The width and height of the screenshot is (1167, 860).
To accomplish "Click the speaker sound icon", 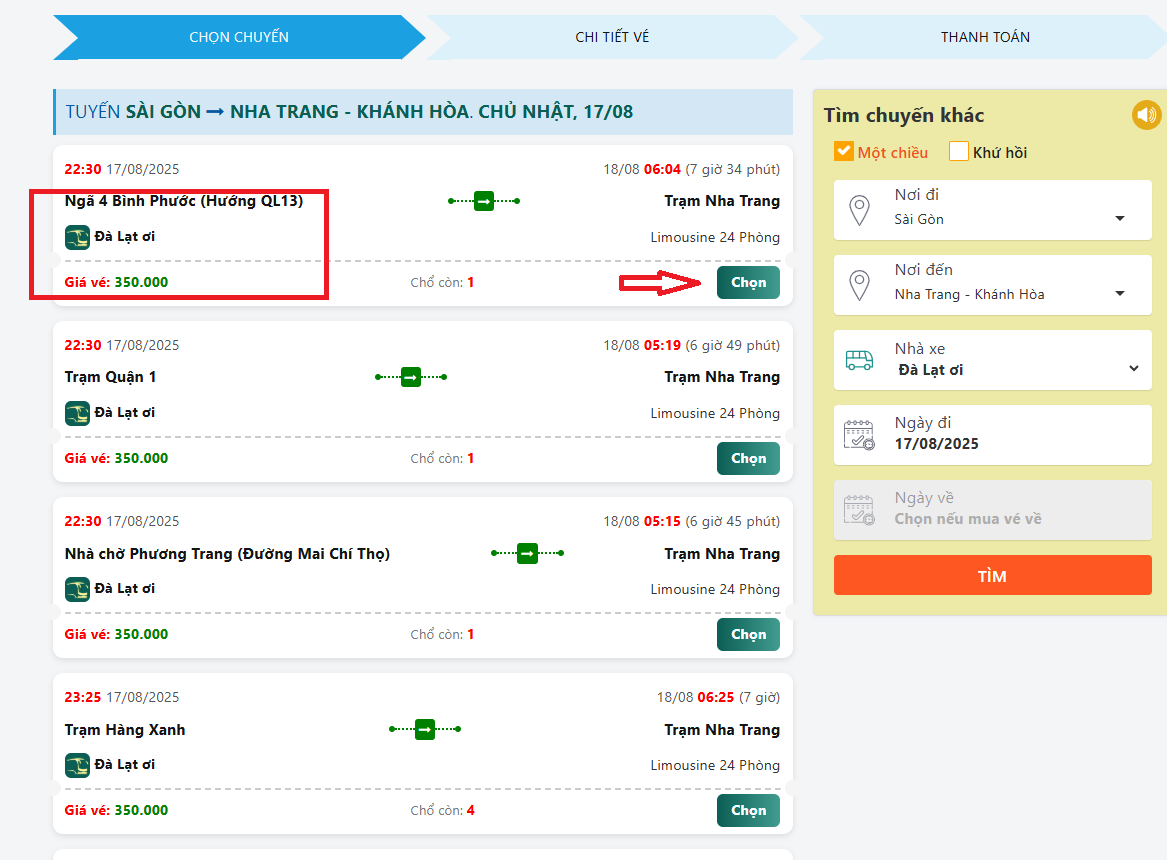I will click(x=1146, y=115).
